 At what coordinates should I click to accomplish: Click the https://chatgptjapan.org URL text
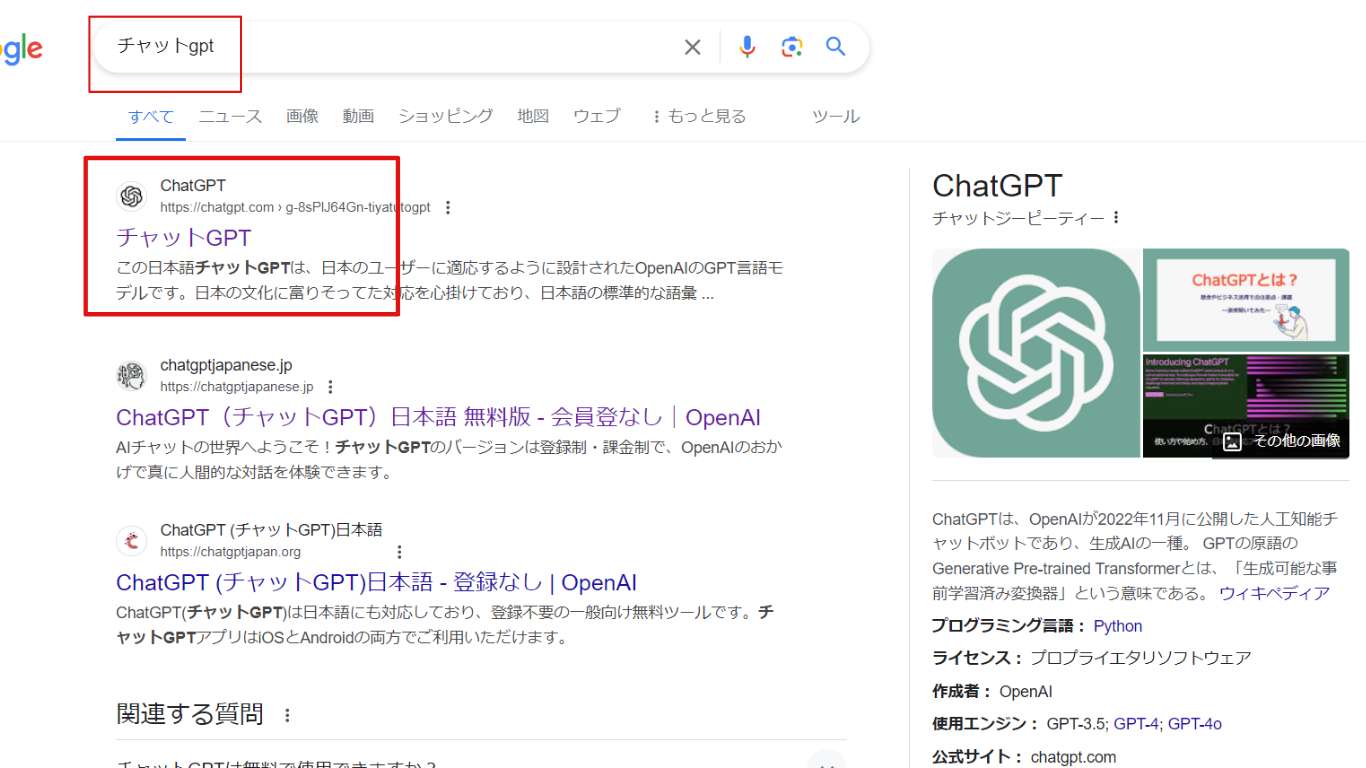click(x=230, y=552)
